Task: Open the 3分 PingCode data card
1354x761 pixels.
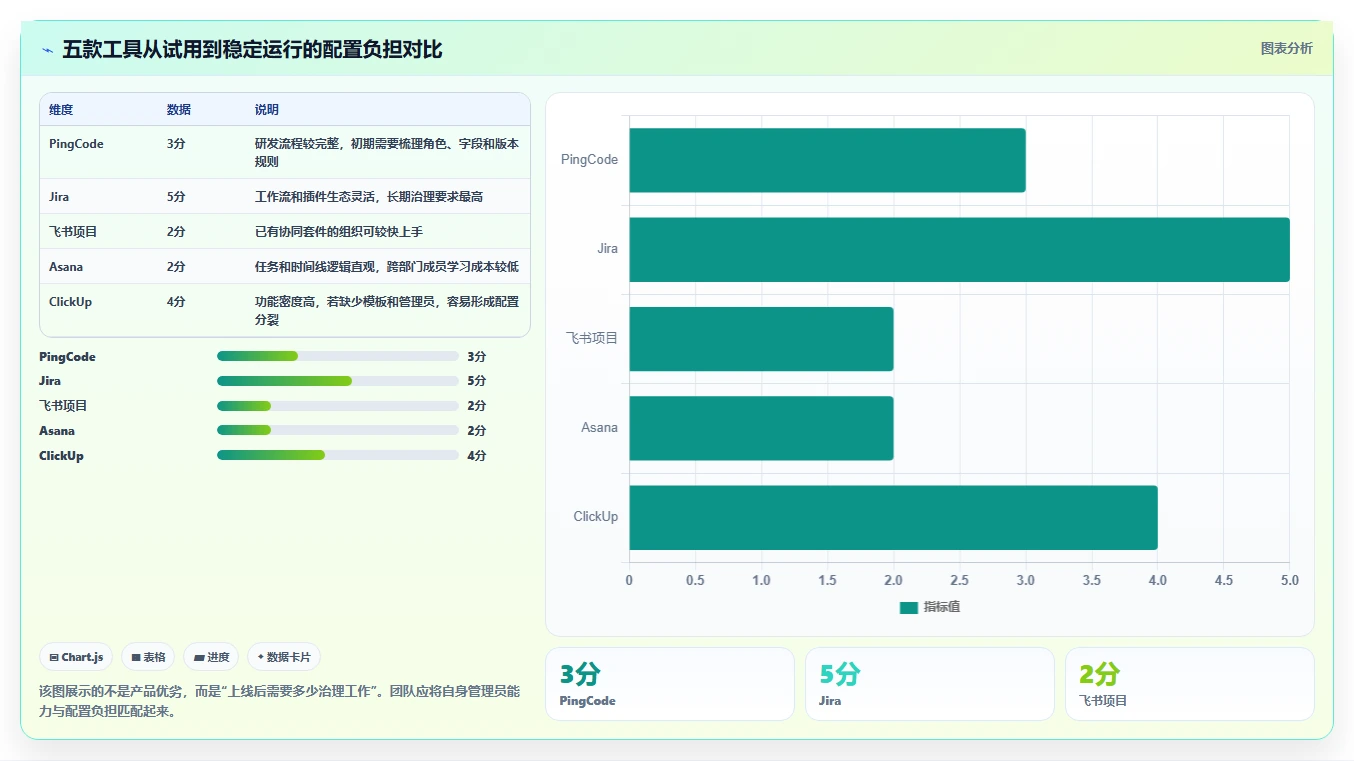Action: point(670,684)
